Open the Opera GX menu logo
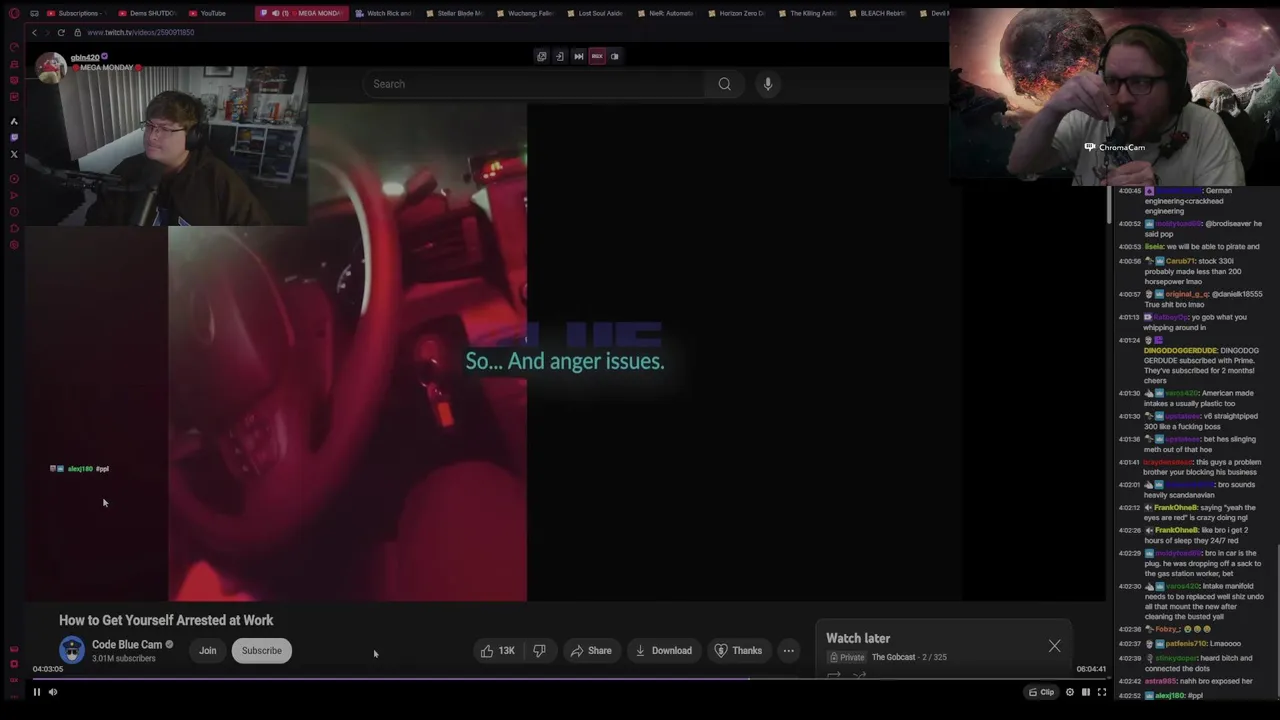 [x=14, y=13]
